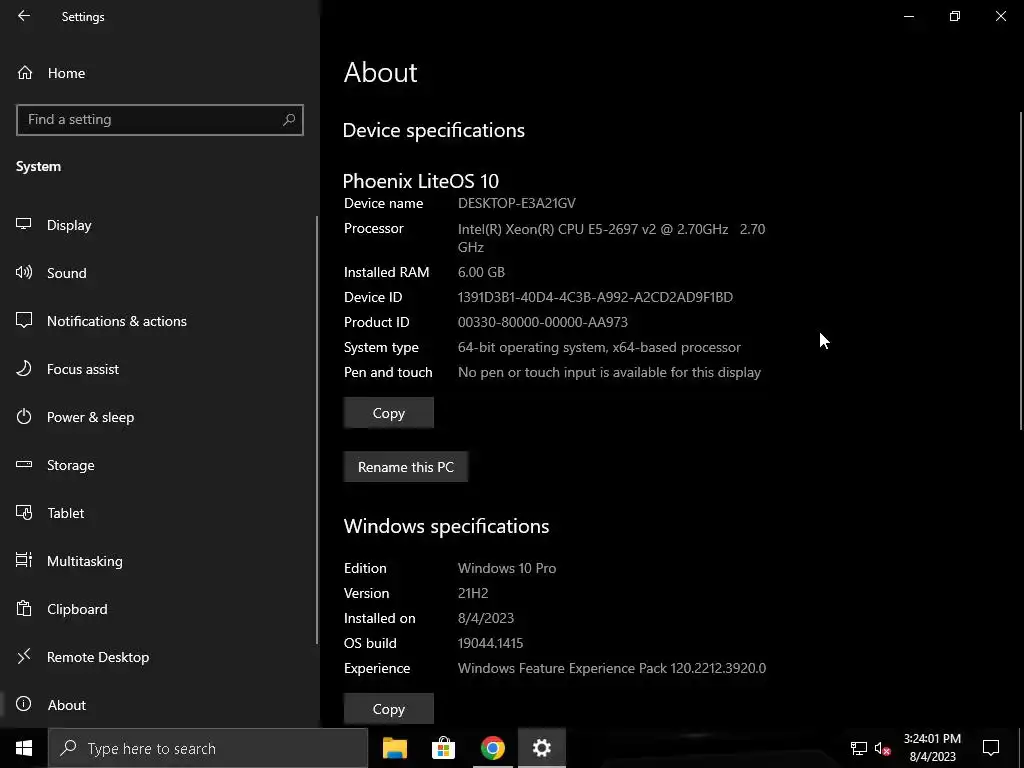Click the Notifications & actions icon
Viewport: 1024px width, 768px height.
click(x=24, y=321)
